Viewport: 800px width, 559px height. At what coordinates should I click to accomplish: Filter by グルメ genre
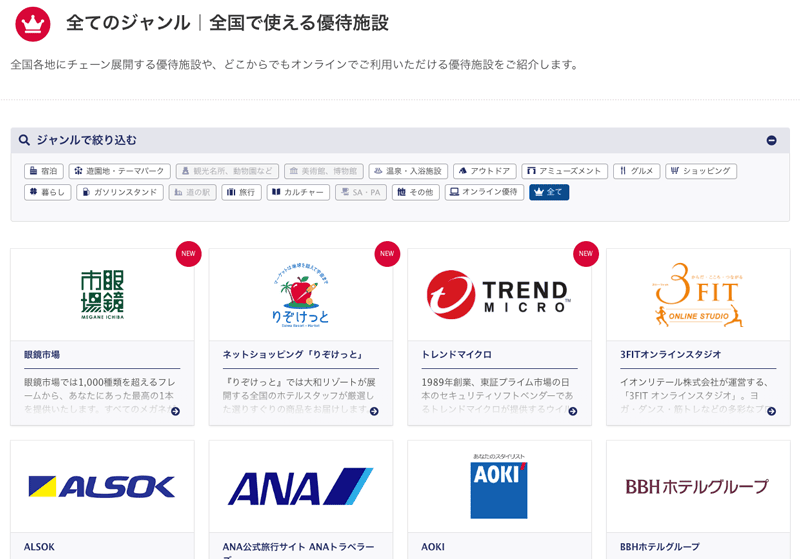[x=637, y=171]
